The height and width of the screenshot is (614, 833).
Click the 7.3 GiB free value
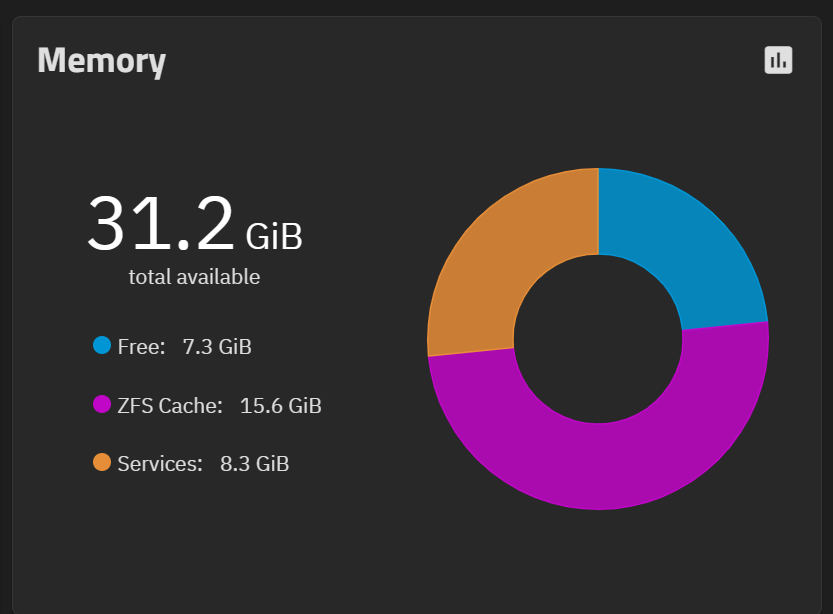pyautogui.click(x=217, y=347)
